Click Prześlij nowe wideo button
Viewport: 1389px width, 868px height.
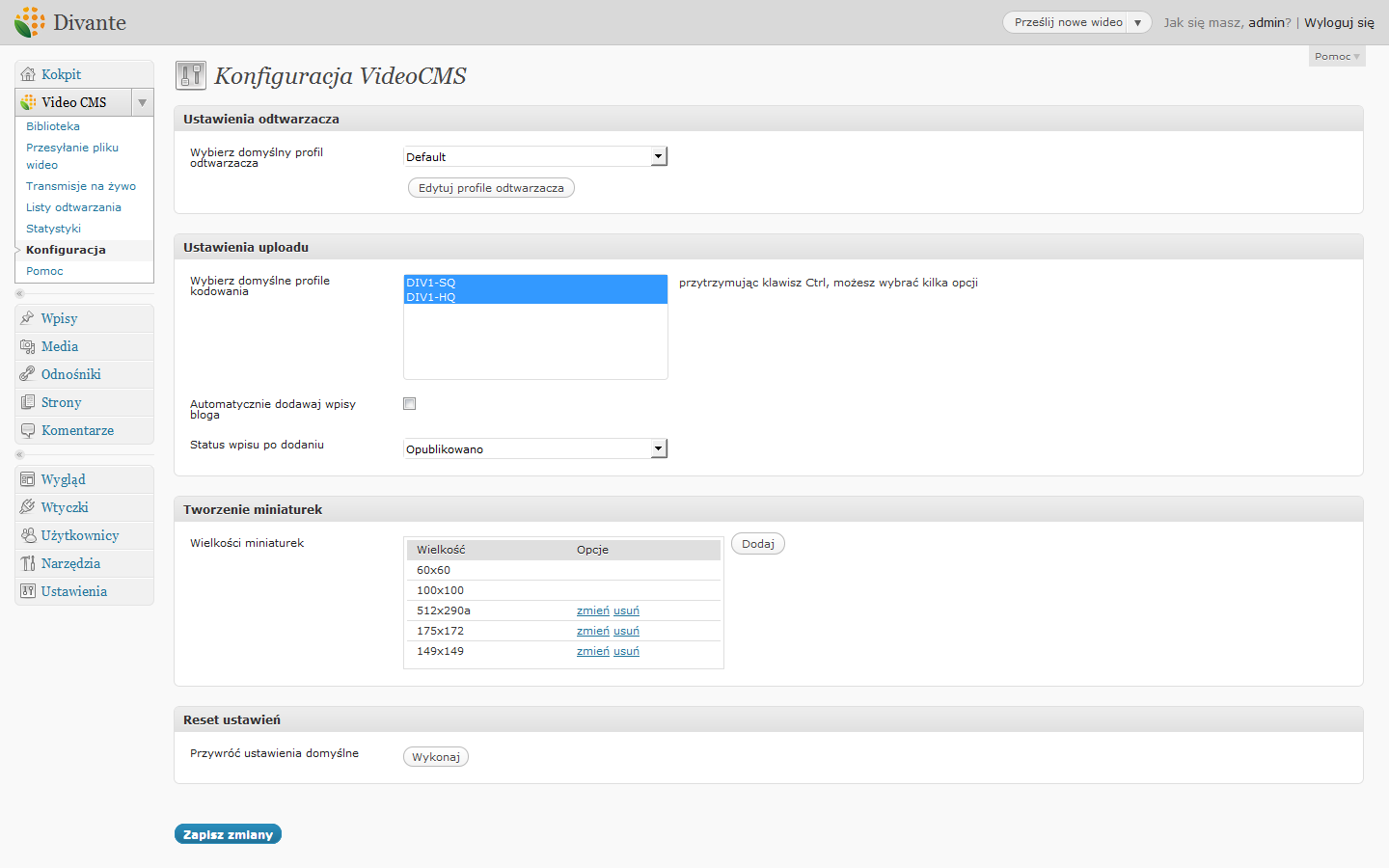click(1068, 22)
